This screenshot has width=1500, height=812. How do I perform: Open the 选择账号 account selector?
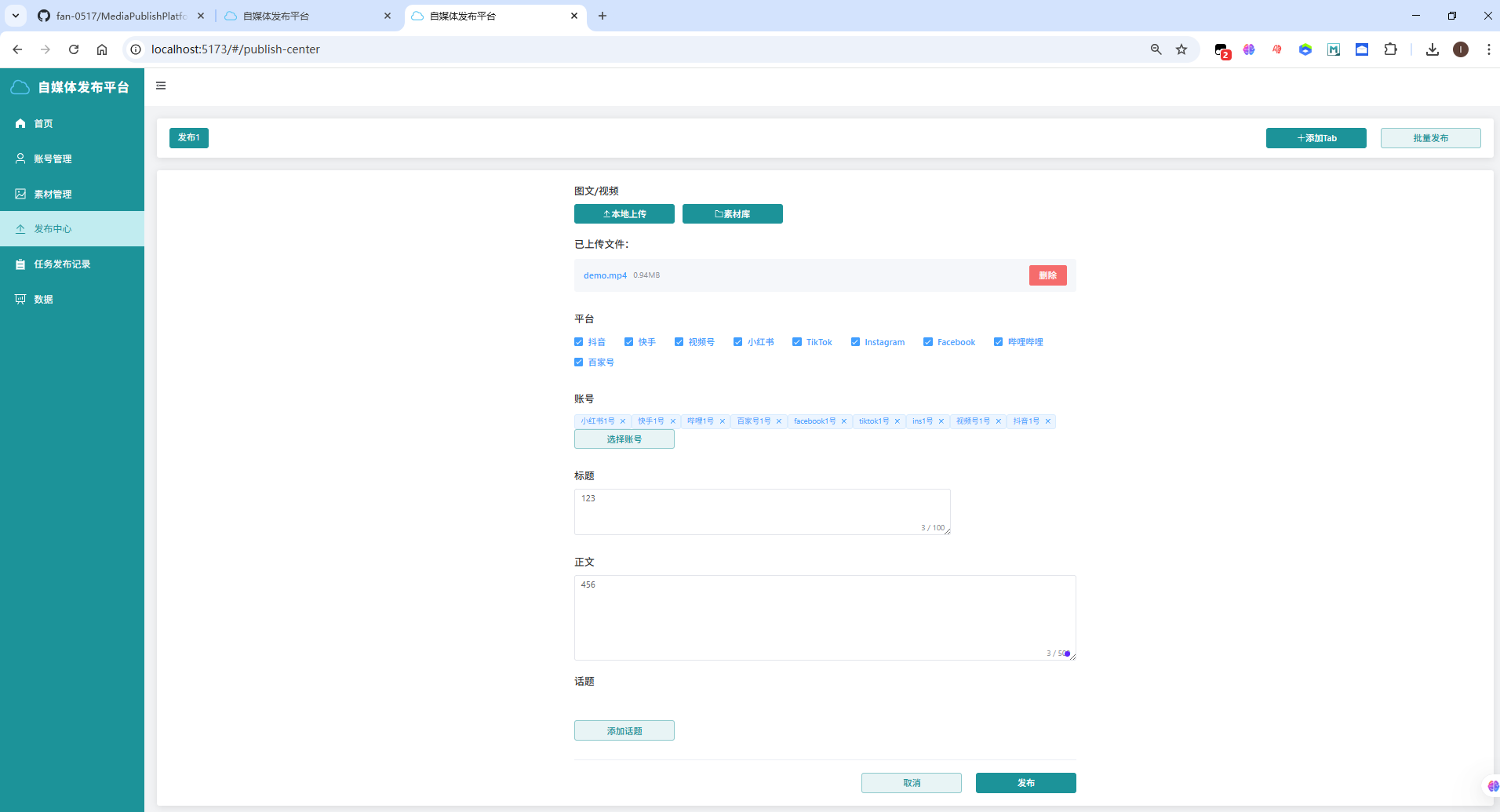click(x=624, y=439)
